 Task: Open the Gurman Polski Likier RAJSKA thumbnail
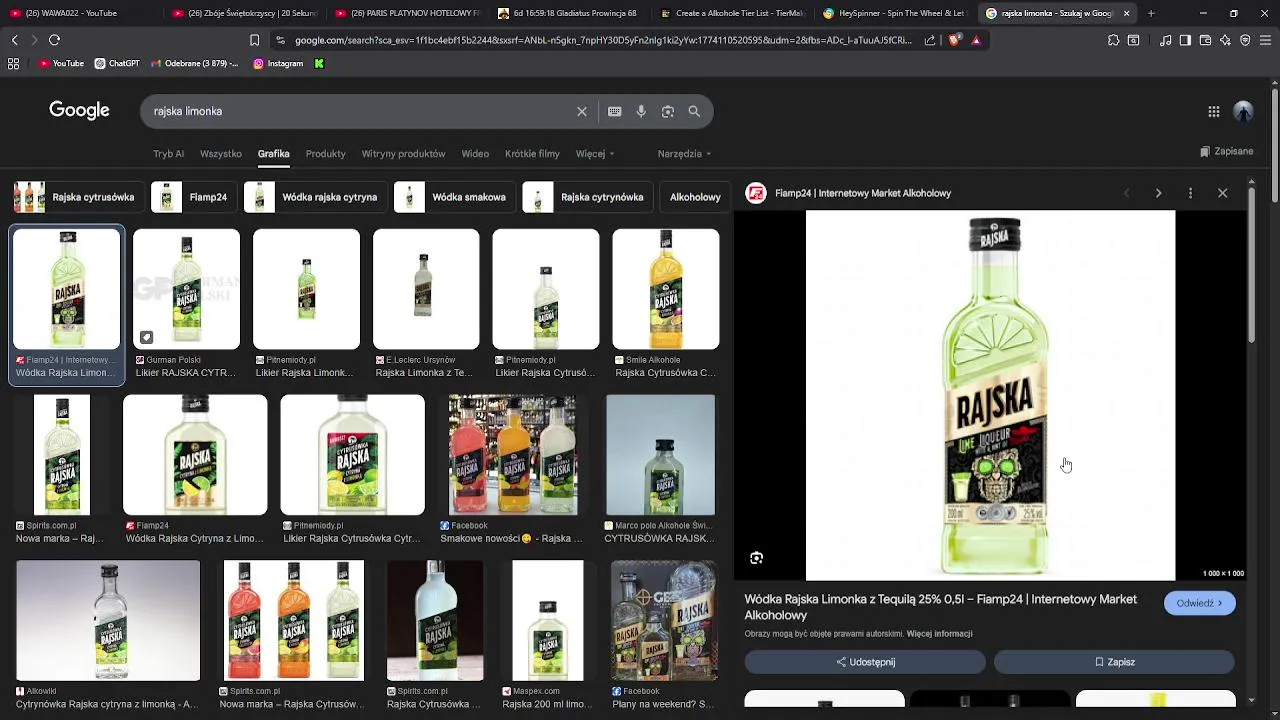[x=187, y=289]
